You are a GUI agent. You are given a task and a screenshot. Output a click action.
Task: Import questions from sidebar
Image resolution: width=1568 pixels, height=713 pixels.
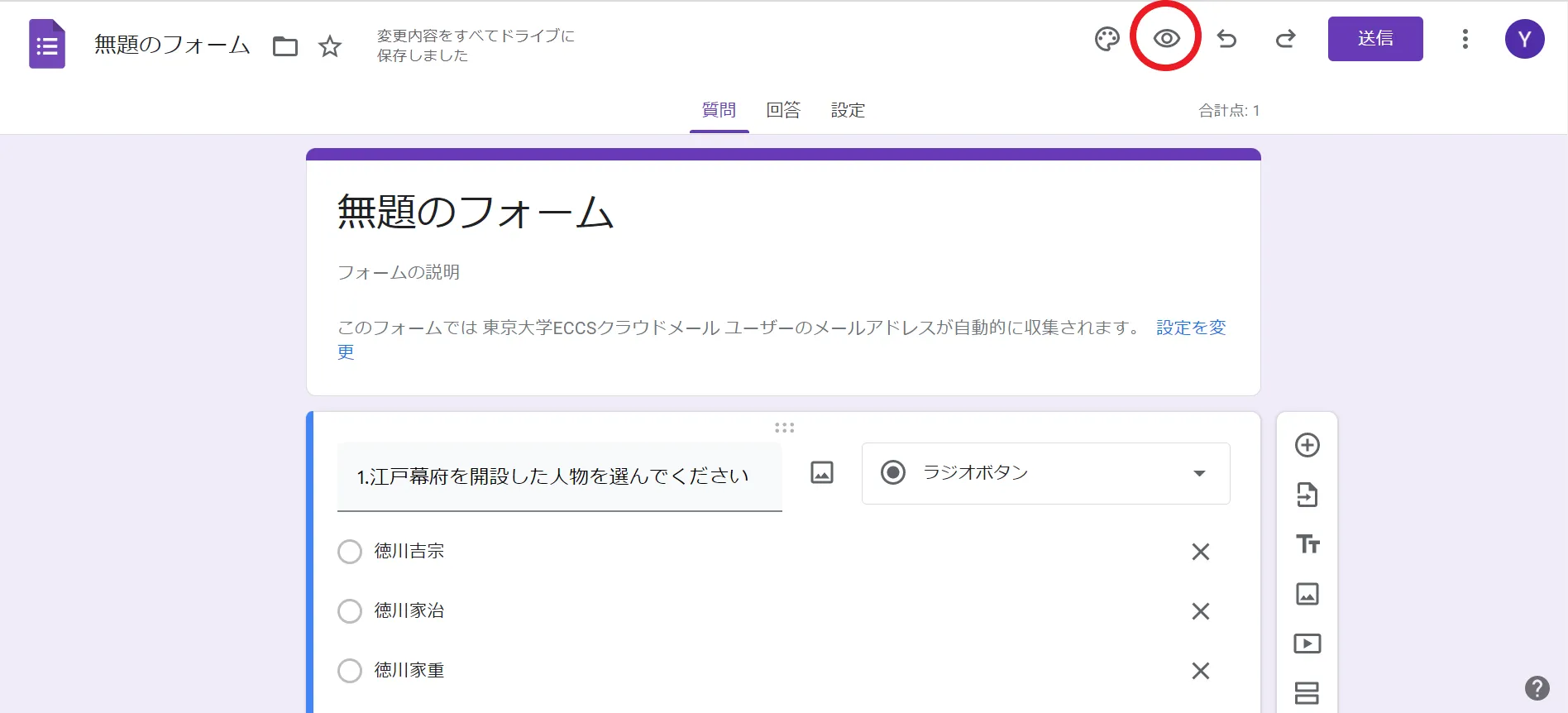[x=1307, y=495]
